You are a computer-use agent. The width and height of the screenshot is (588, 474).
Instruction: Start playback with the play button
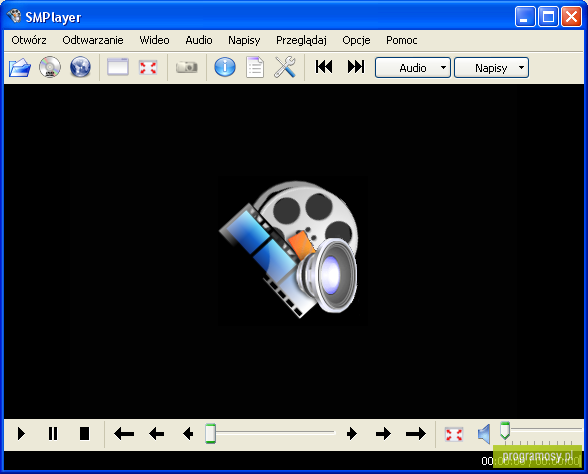(21, 434)
